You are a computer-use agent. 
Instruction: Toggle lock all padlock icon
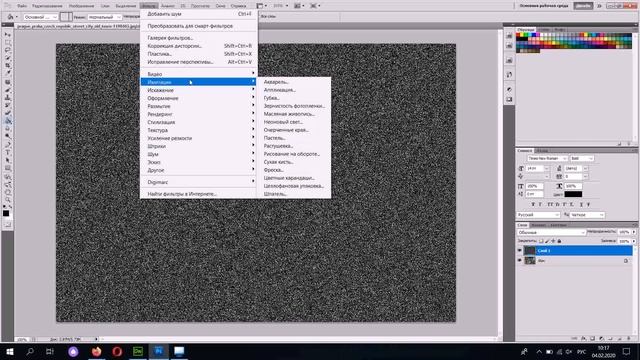[x=560, y=241]
